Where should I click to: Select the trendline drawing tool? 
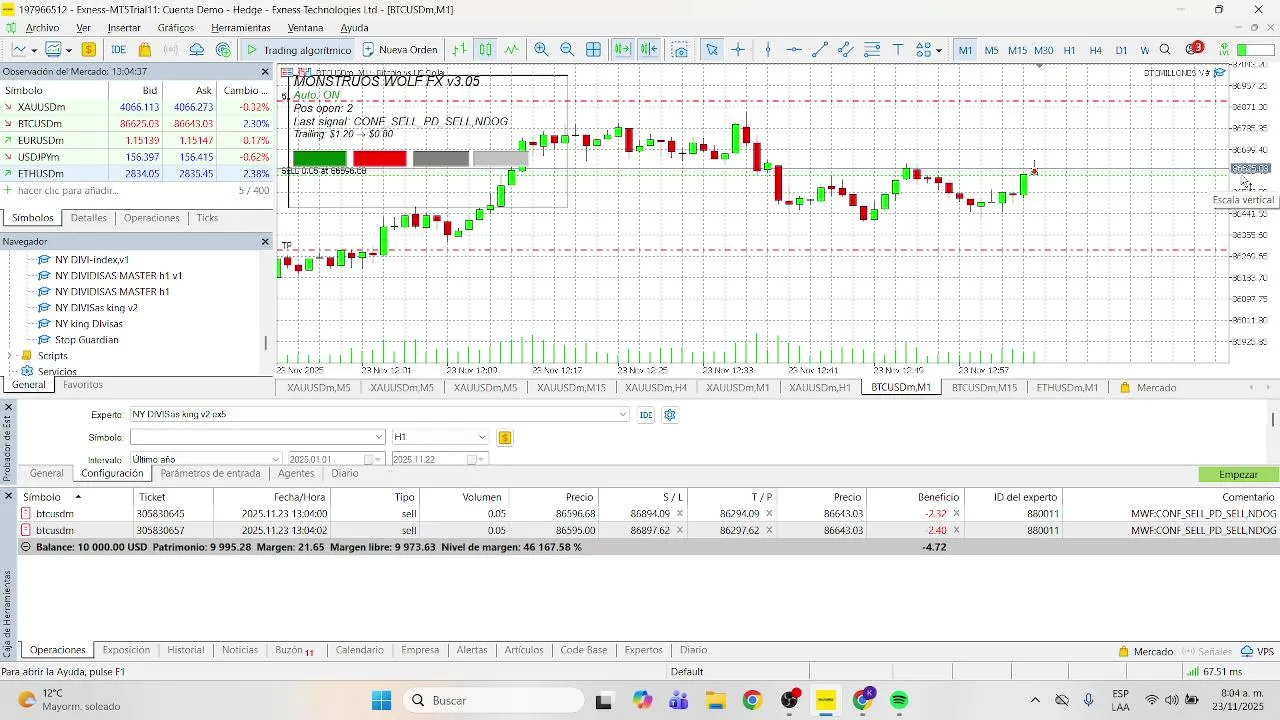(x=820, y=49)
